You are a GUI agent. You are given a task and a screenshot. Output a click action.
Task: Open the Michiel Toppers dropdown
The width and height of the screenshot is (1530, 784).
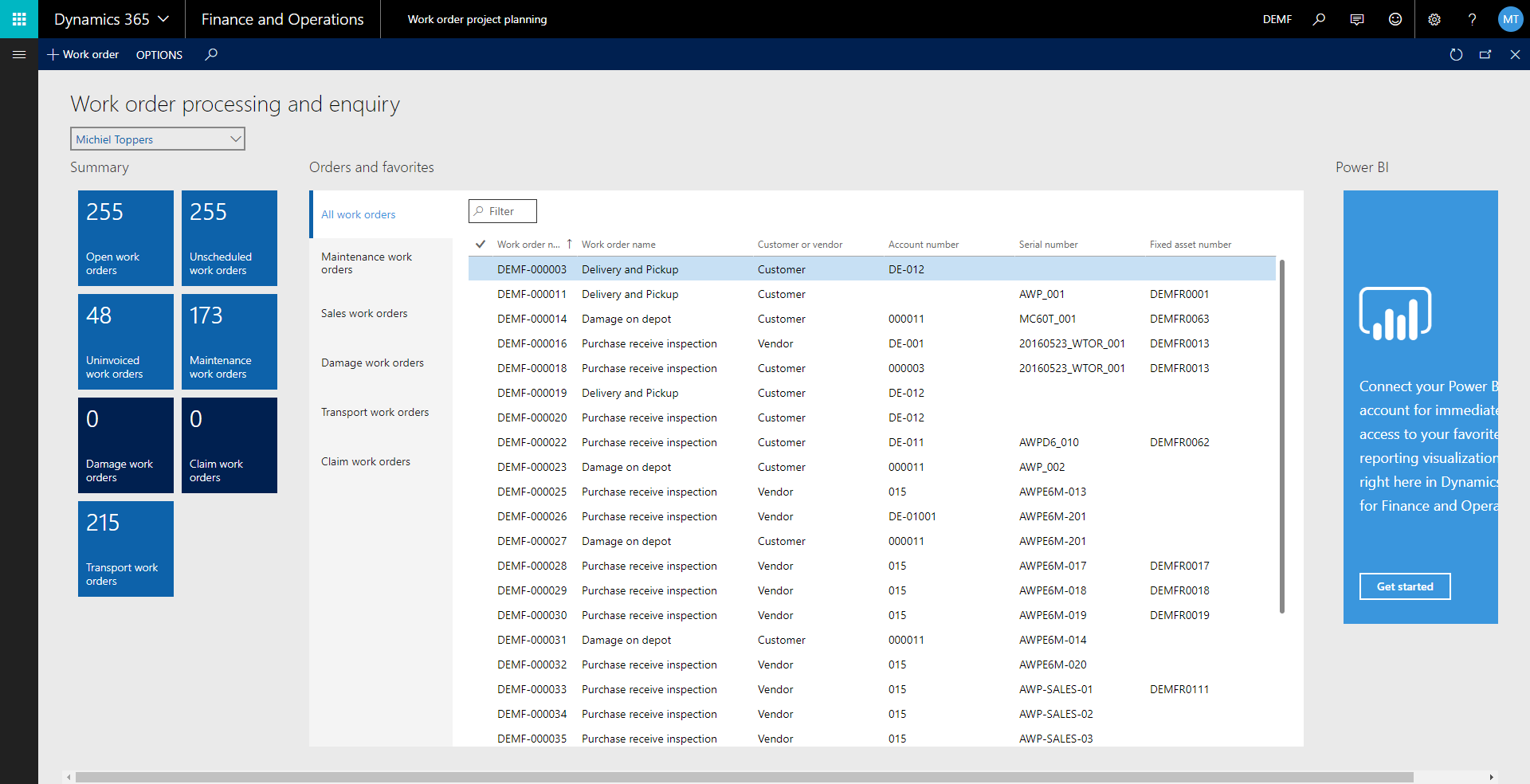point(158,139)
